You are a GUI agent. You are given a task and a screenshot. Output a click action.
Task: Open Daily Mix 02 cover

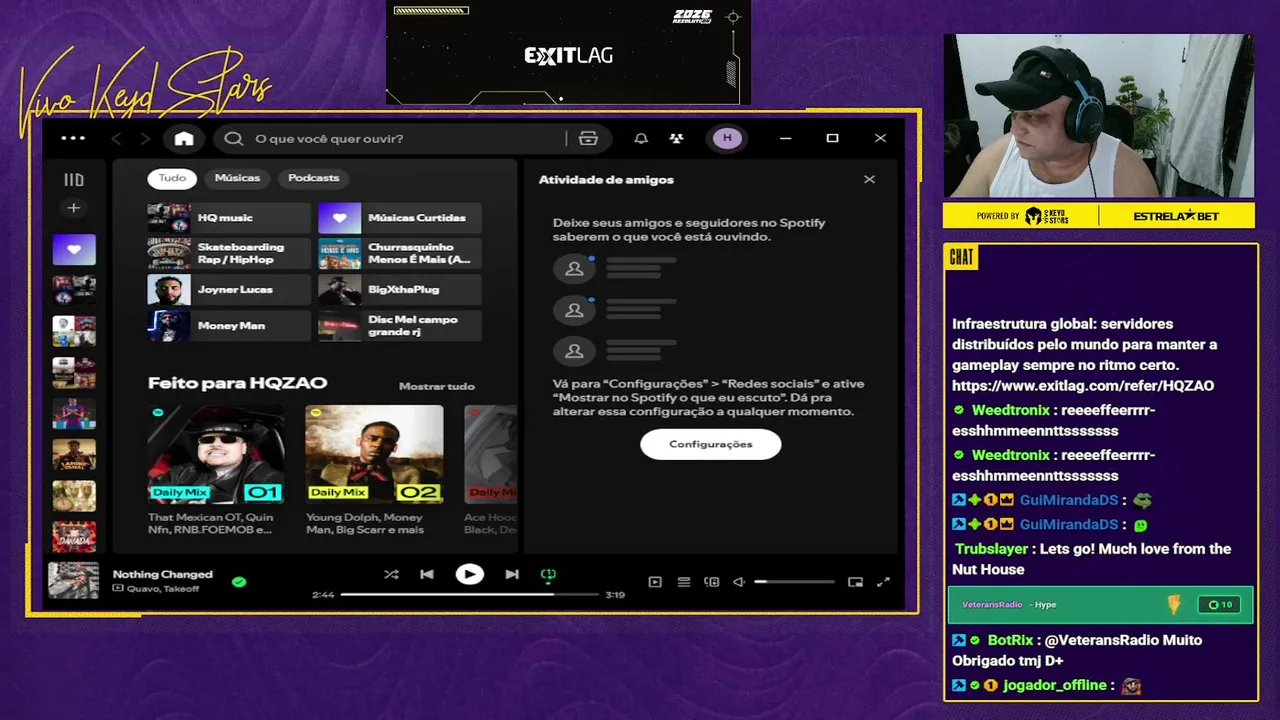tap(374, 454)
